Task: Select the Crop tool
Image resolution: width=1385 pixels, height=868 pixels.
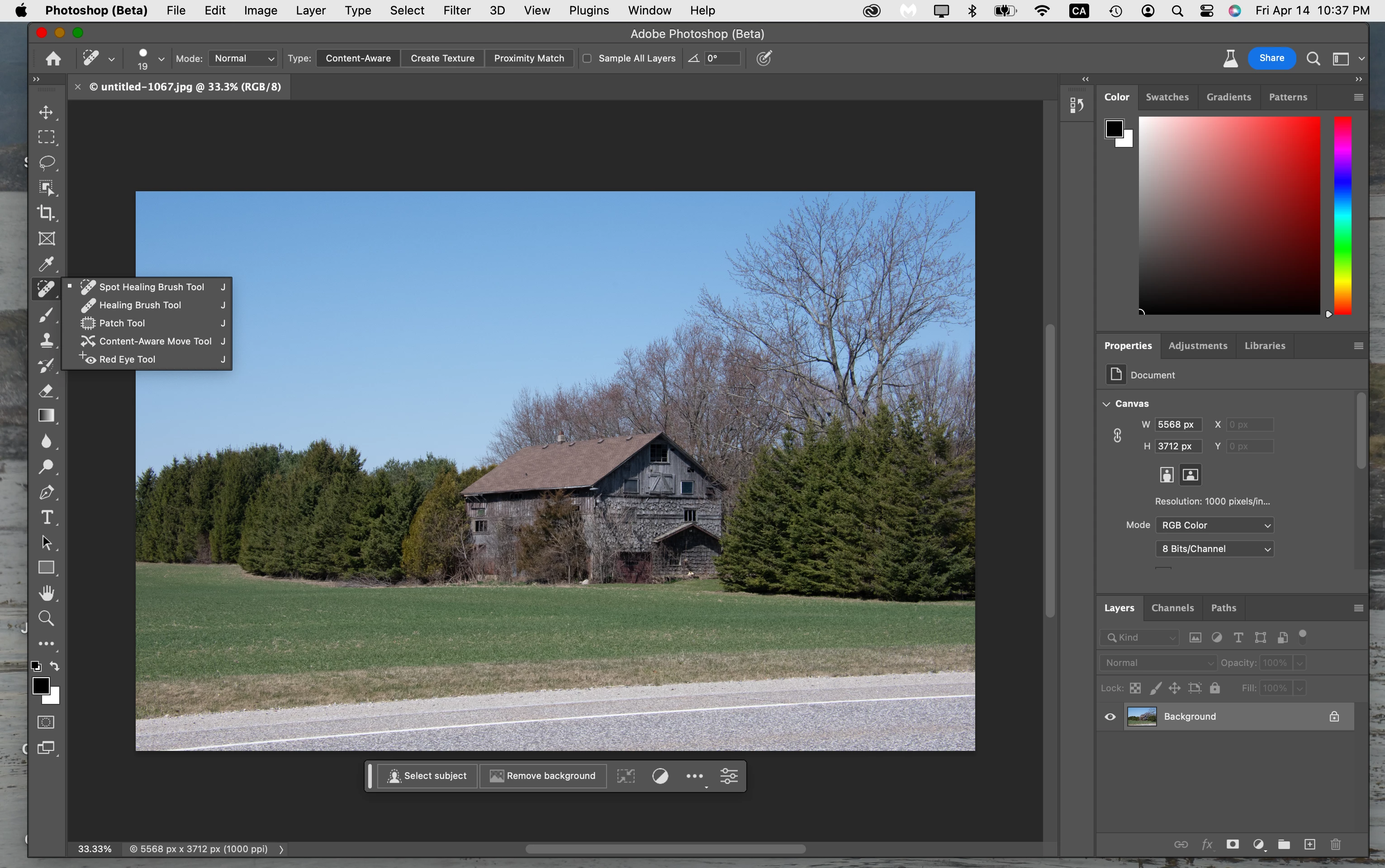Action: click(47, 213)
